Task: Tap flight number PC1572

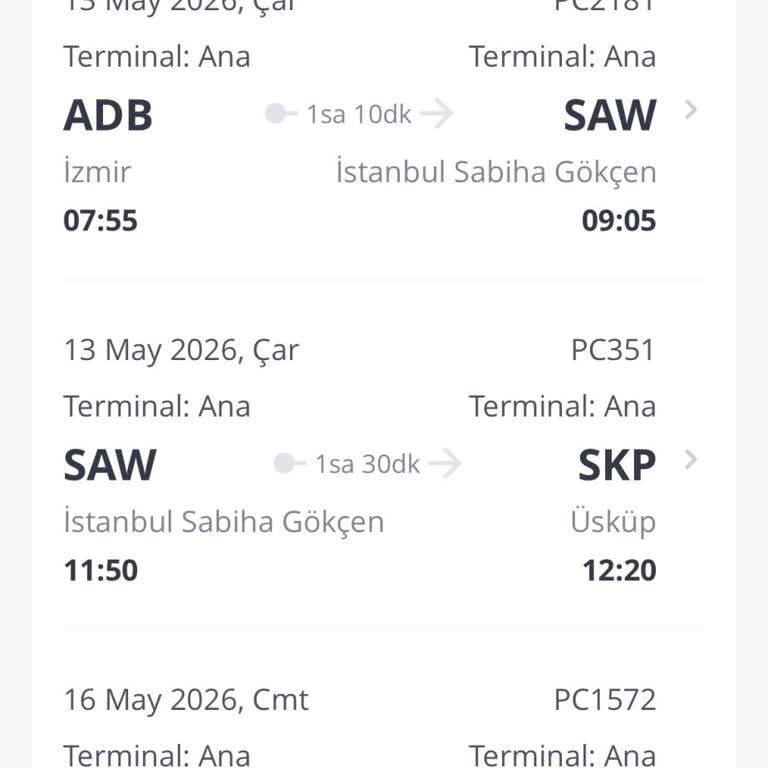Action: click(604, 700)
